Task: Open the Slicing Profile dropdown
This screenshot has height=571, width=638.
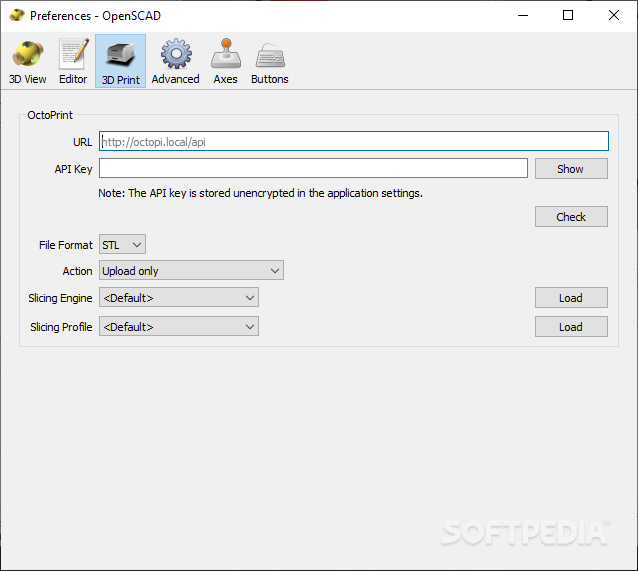Action: point(179,327)
